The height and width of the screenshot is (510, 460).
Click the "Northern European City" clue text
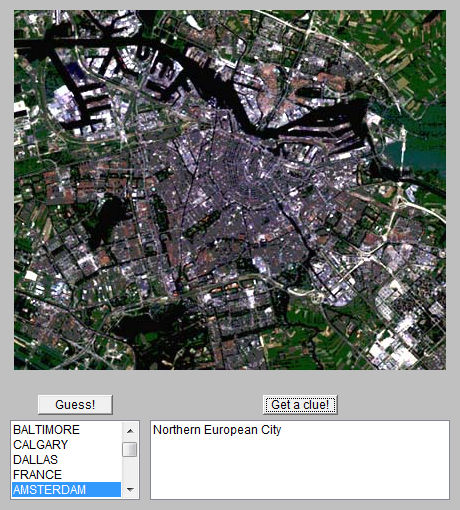point(217,430)
